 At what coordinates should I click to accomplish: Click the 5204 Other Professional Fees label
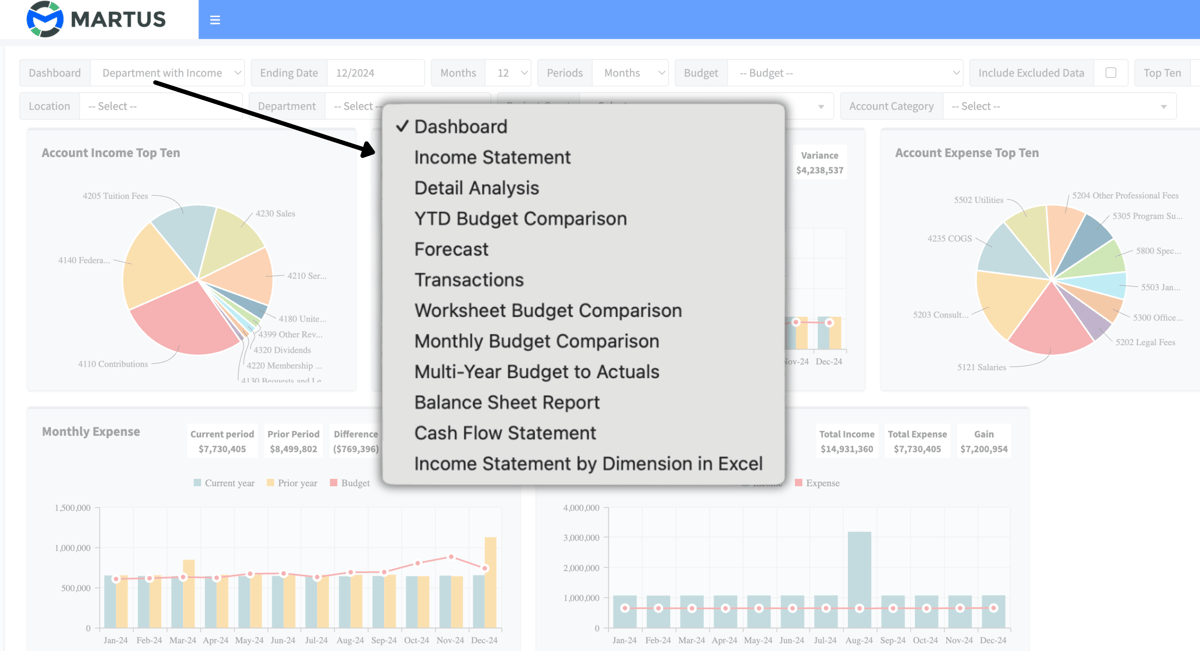(1125, 196)
